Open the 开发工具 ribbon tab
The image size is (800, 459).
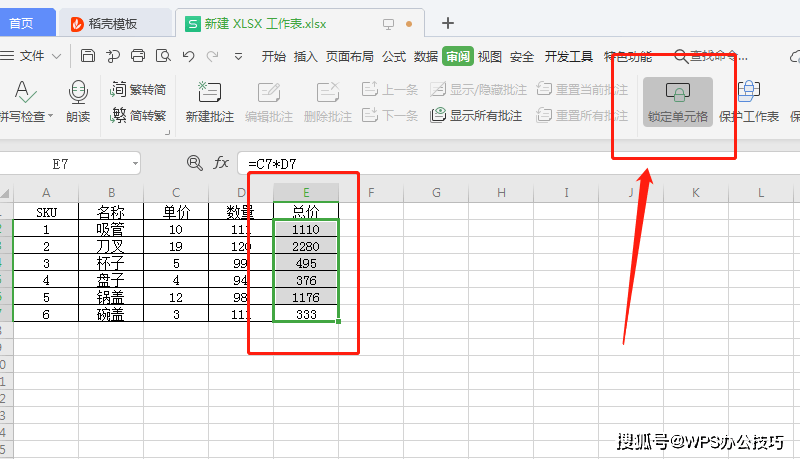click(x=568, y=57)
